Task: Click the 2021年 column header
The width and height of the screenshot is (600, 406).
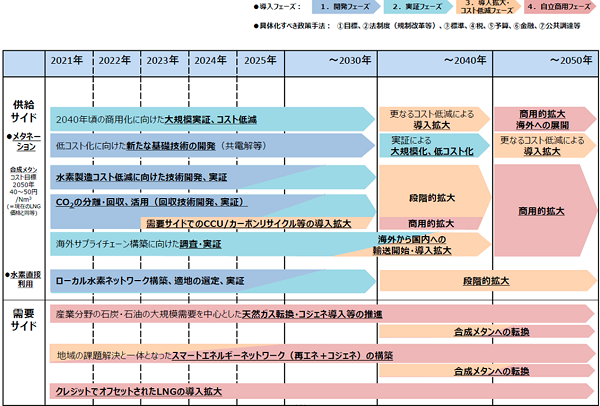Action: coord(70,61)
